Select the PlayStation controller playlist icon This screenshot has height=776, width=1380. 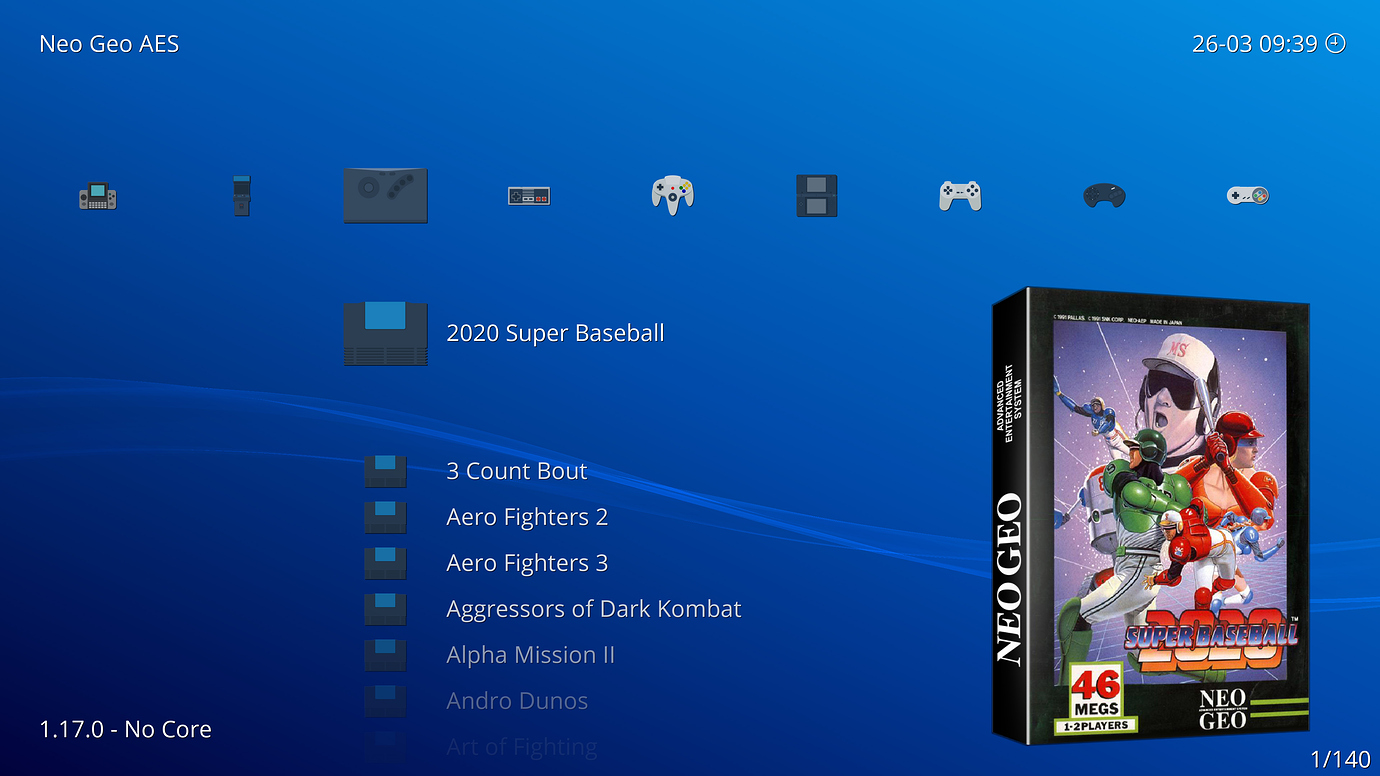point(960,195)
